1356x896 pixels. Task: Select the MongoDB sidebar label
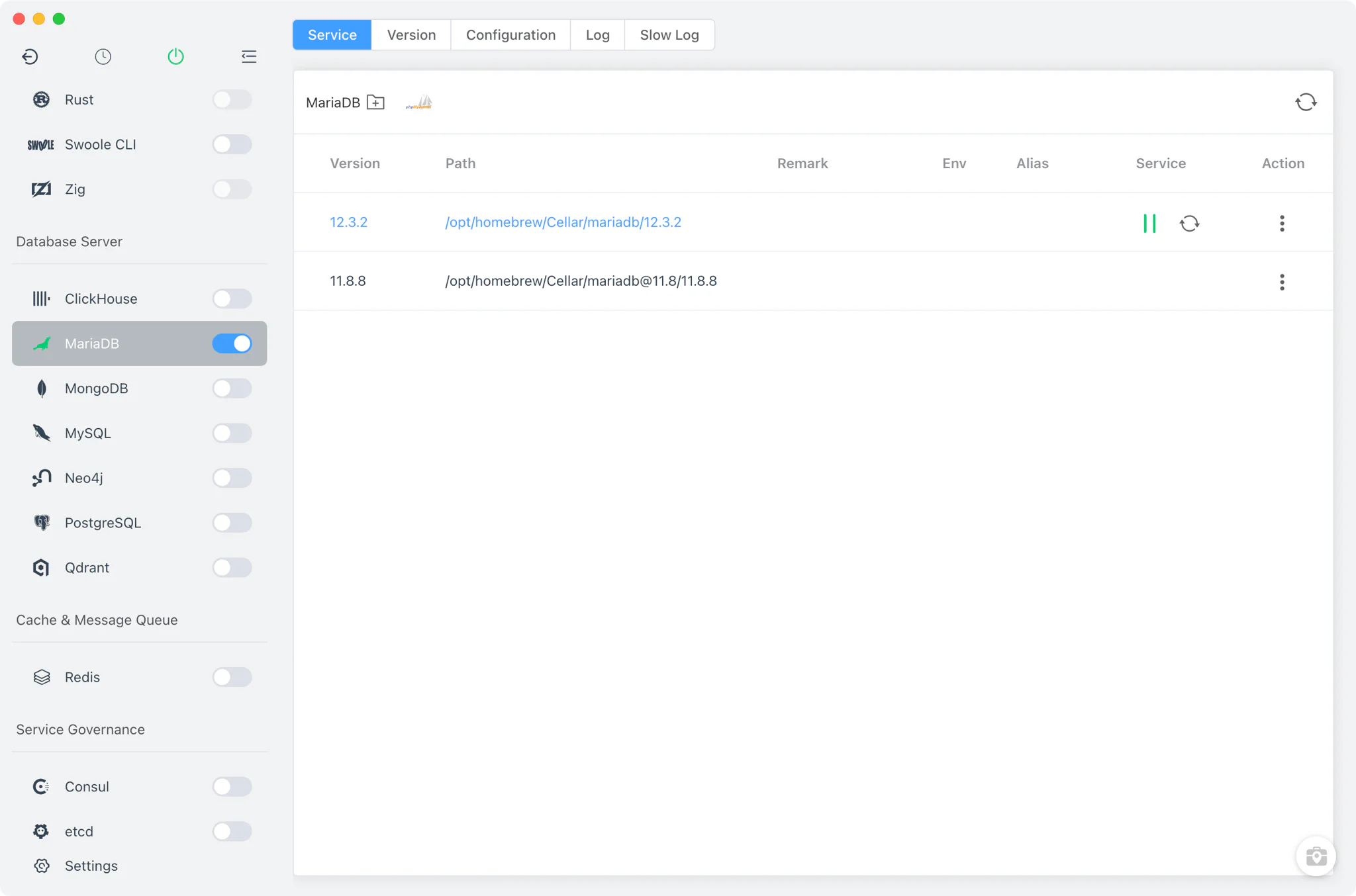click(x=96, y=388)
